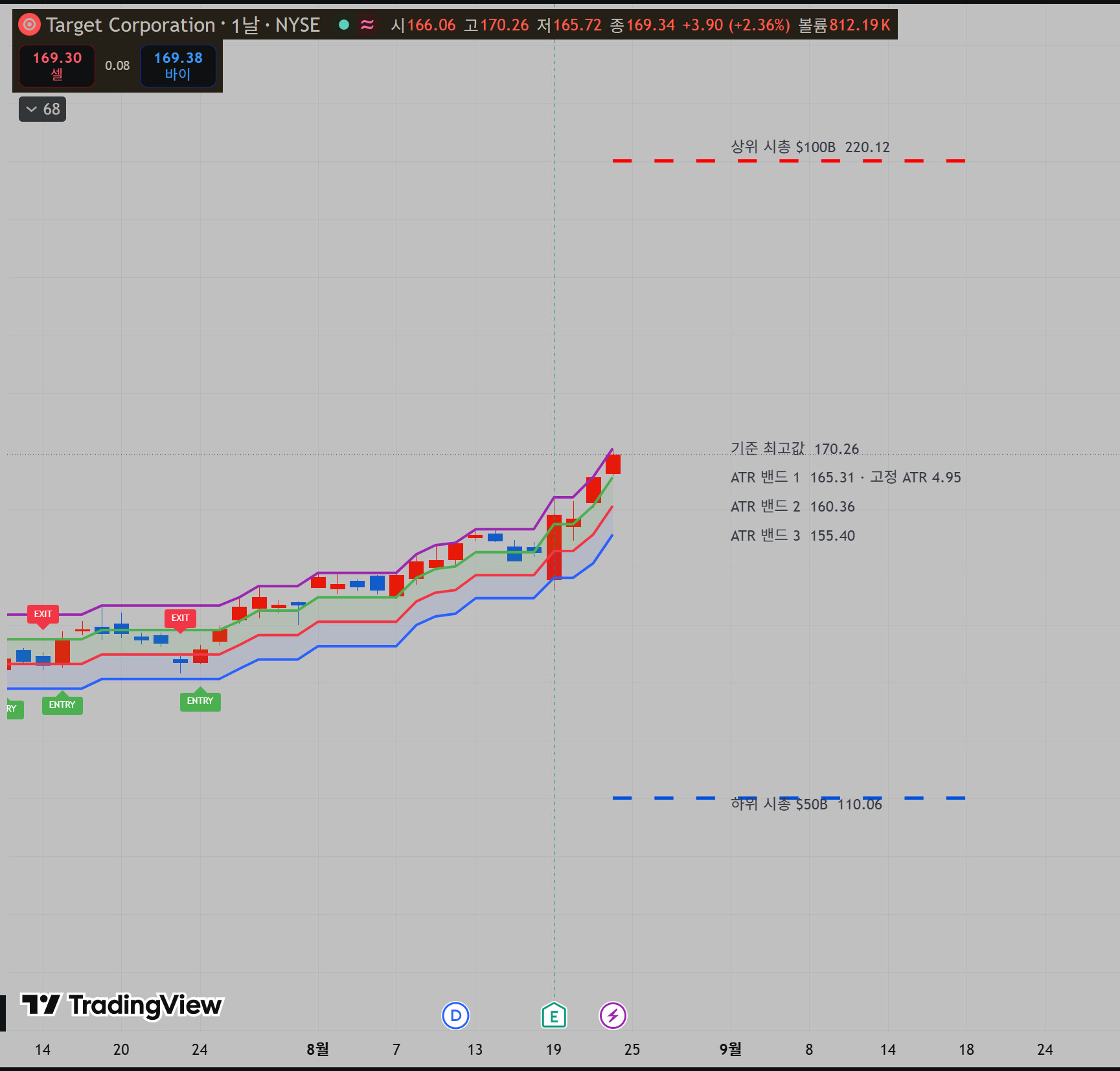Click the volume value 볼륨812.19K

845,25
